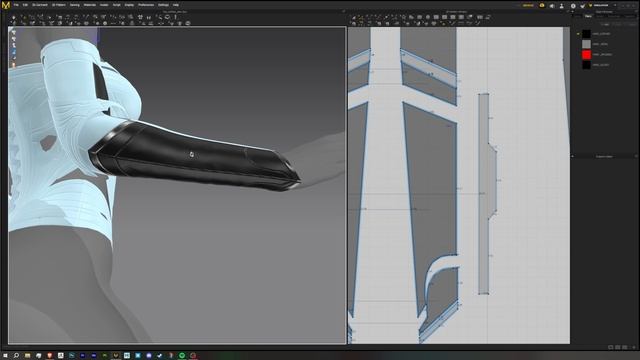Open the user account icon
This screenshot has height=360, width=640.
[x=562, y=6]
